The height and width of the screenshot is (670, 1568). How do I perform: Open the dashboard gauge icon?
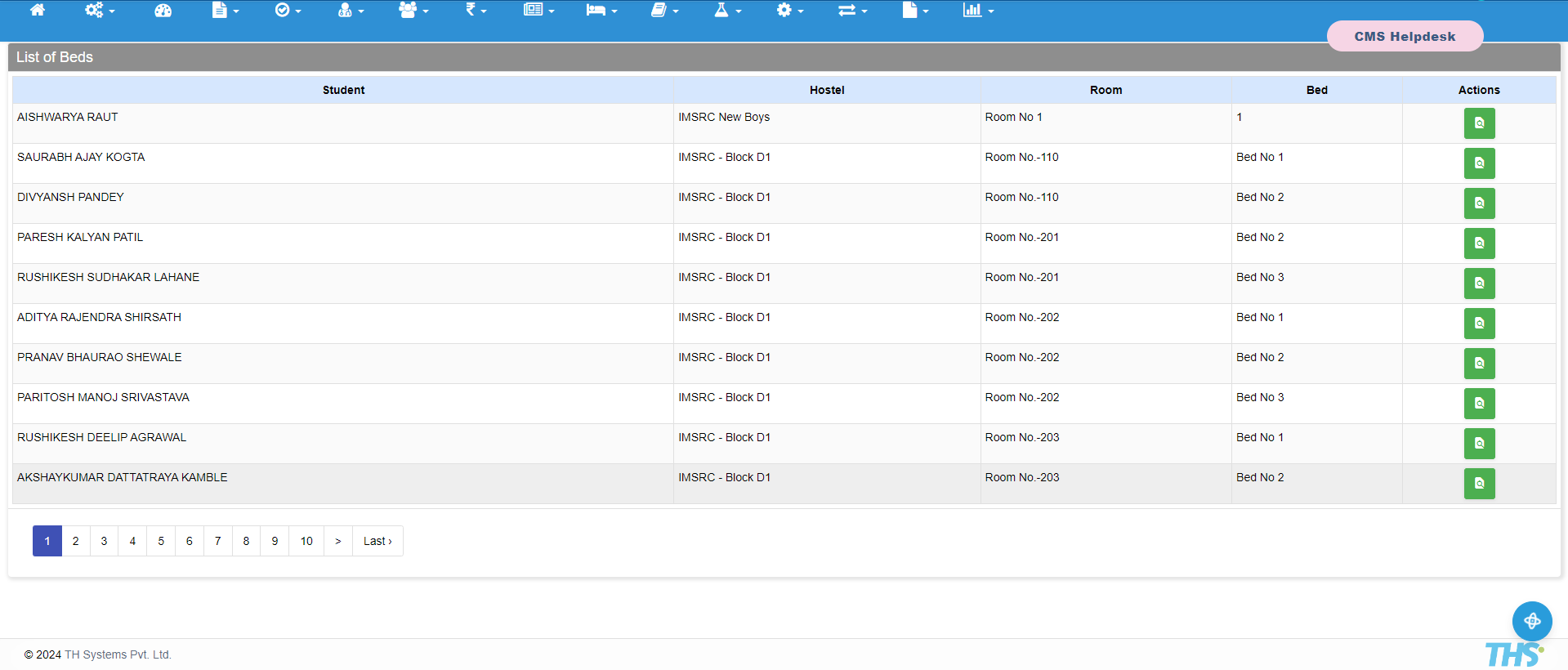coord(163,11)
